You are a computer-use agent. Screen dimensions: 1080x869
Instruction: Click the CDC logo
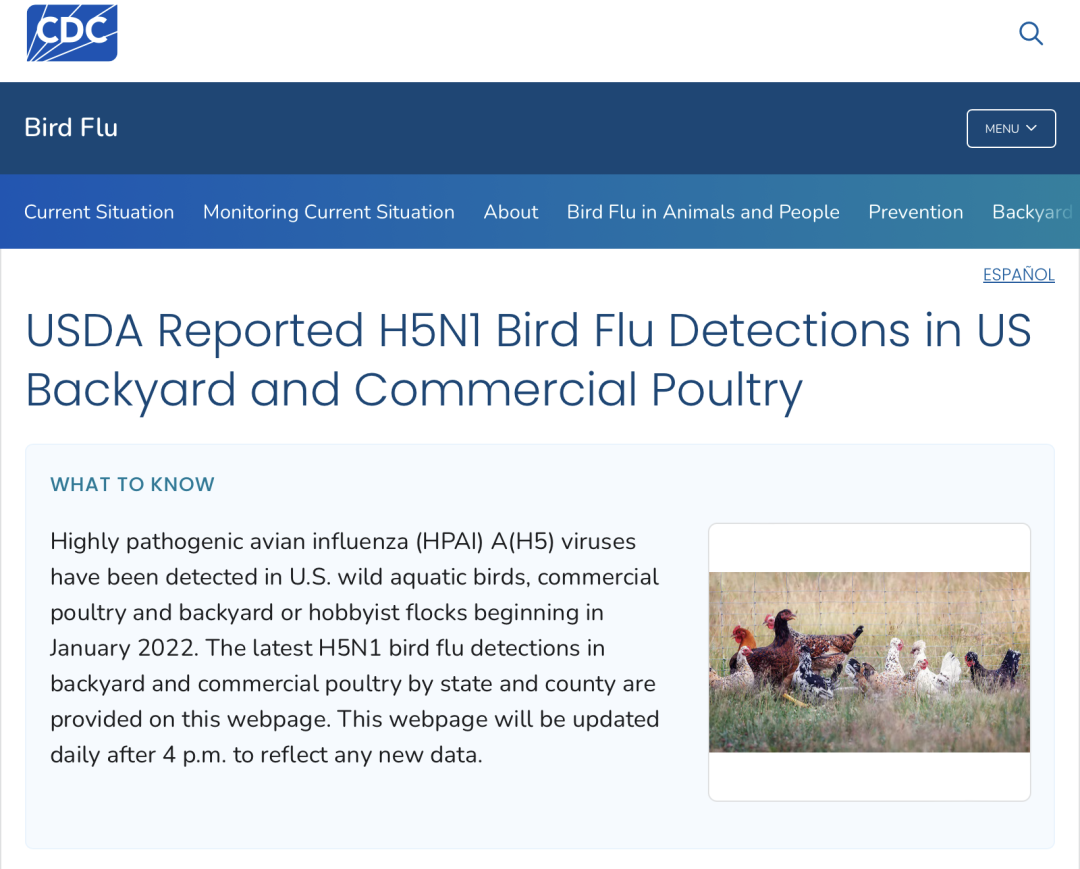tap(72, 33)
